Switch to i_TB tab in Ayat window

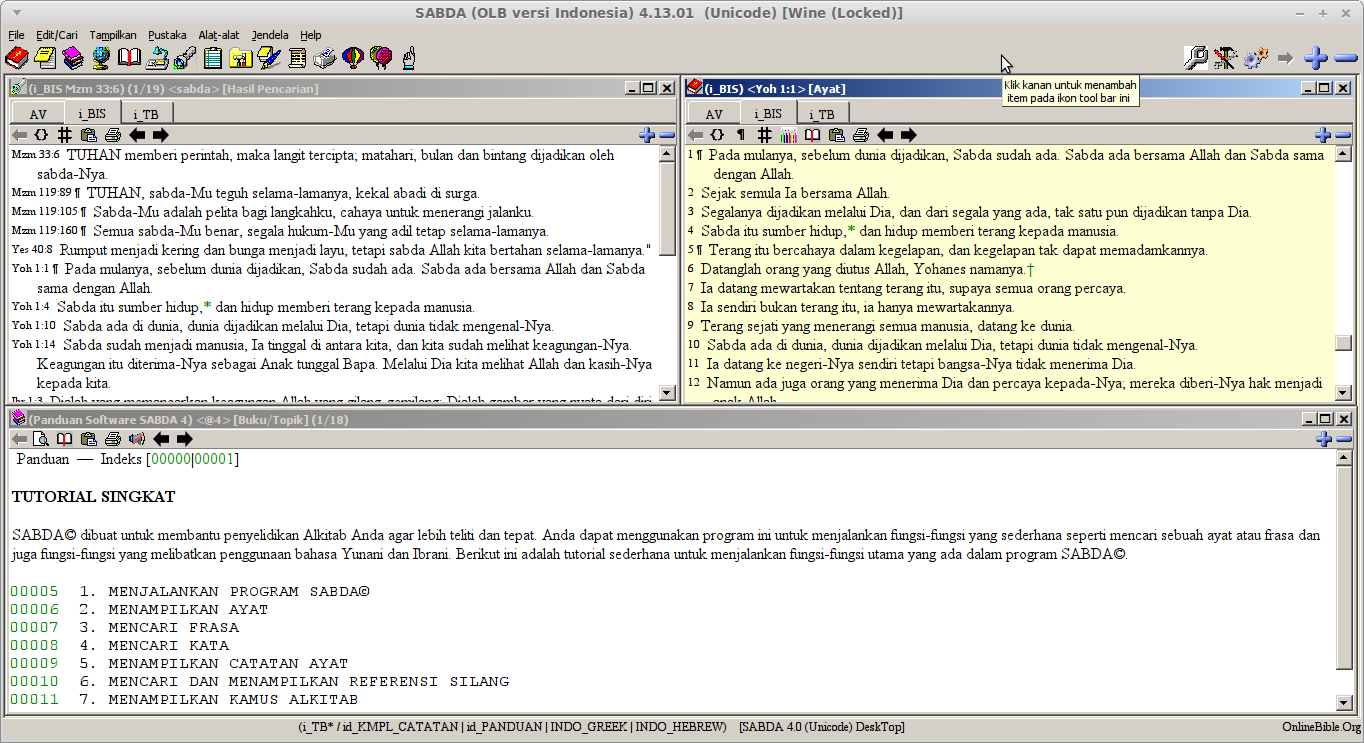pos(827,114)
